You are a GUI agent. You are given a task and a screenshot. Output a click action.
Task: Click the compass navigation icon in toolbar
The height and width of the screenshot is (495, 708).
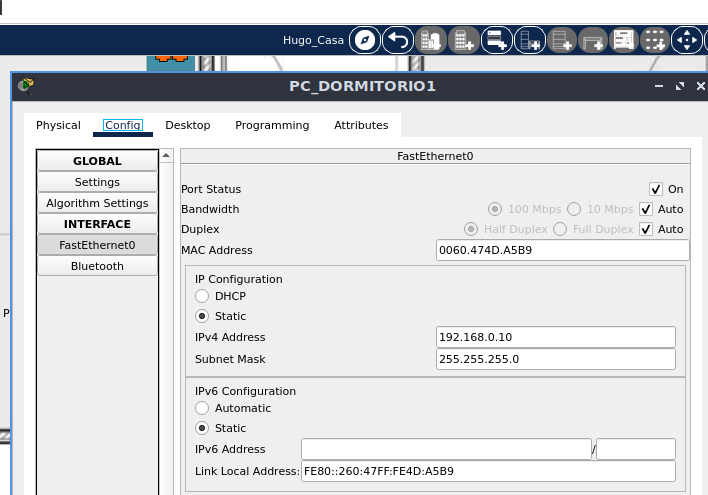[x=365, y=41]
